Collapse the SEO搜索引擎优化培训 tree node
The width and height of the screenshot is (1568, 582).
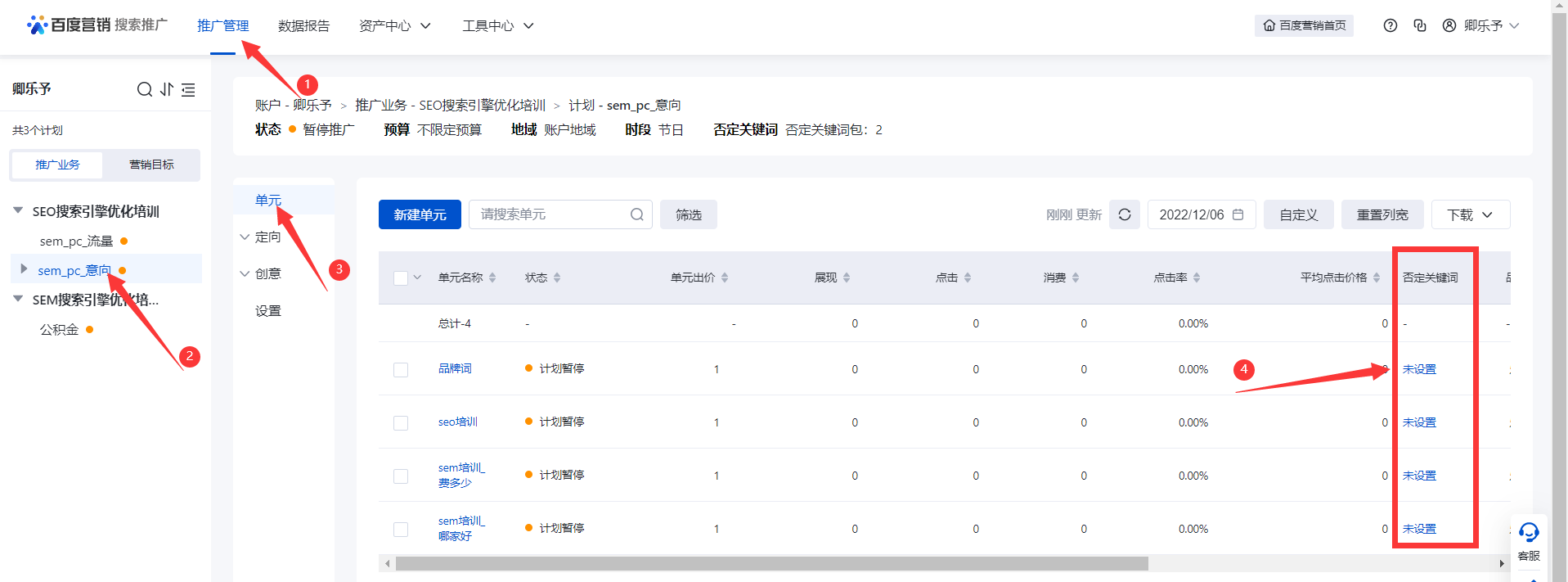(x=18, y=210)
